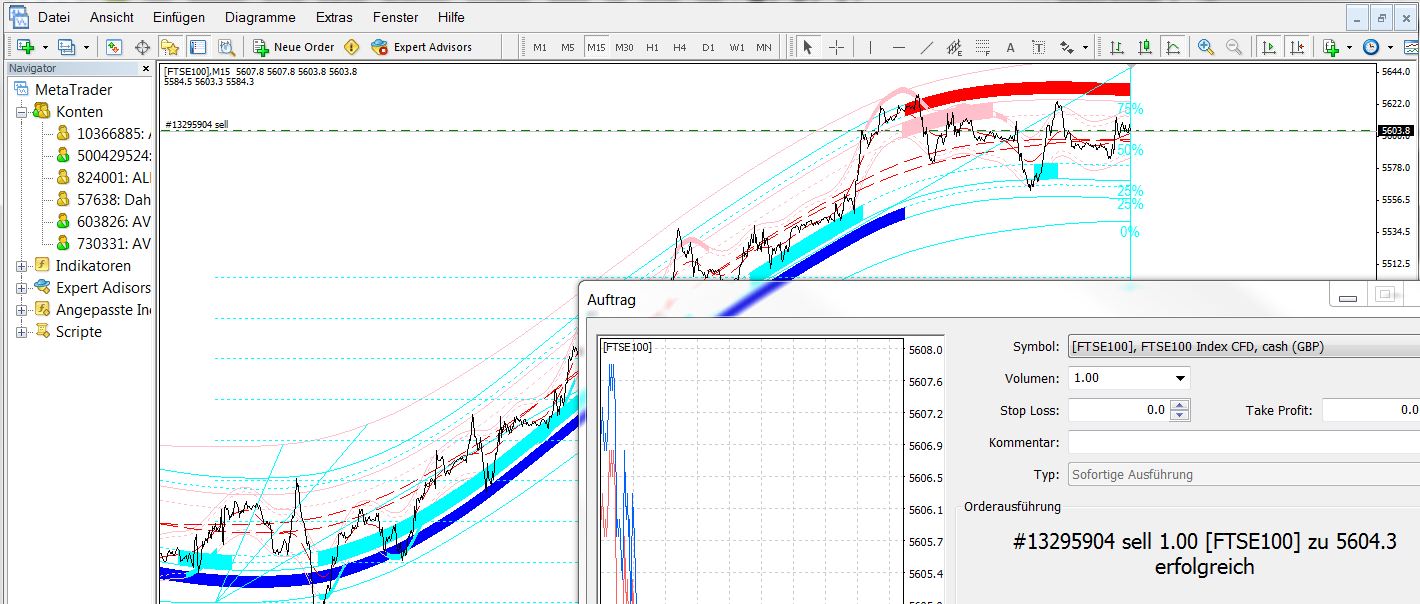Open the Ansicht menu

click(x=111, y=17)
